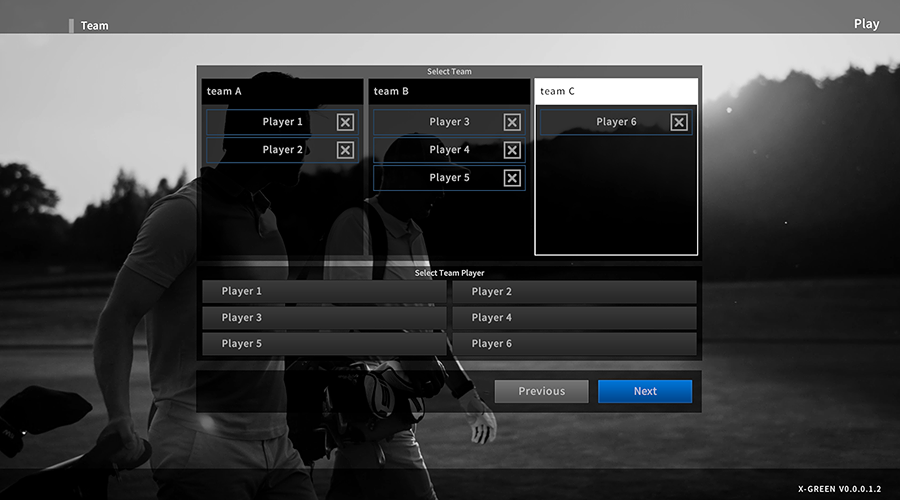900x500 pixels.
Task: Select the team C header
Action: click(616, 91)
